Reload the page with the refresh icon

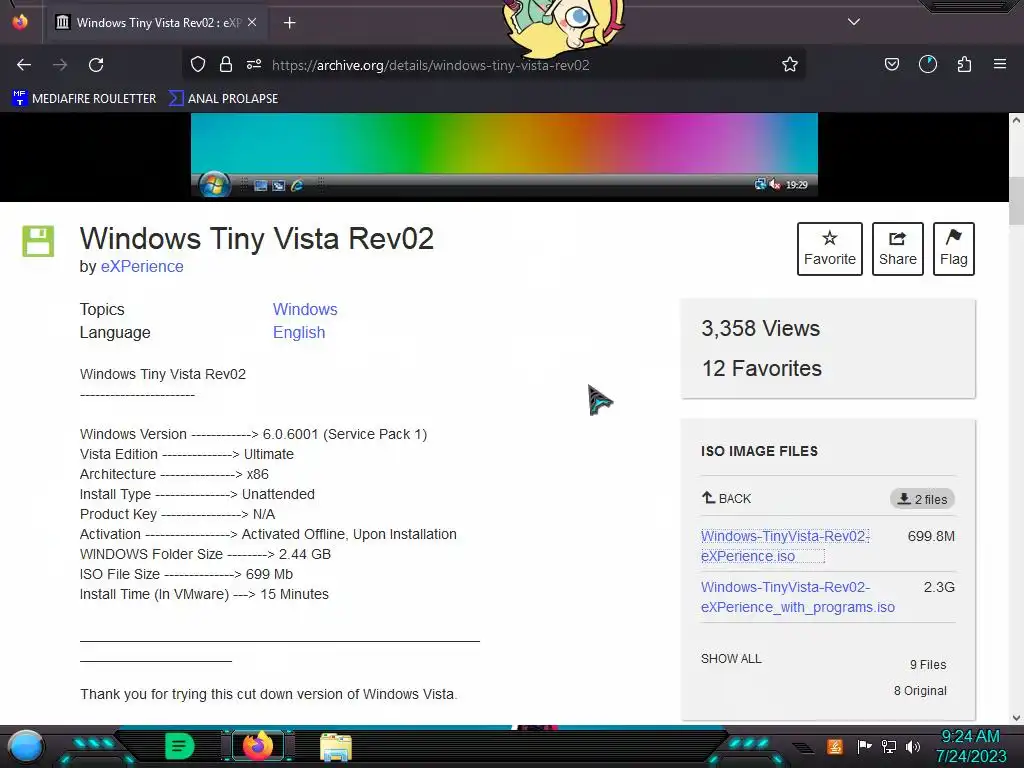(96, 65)
